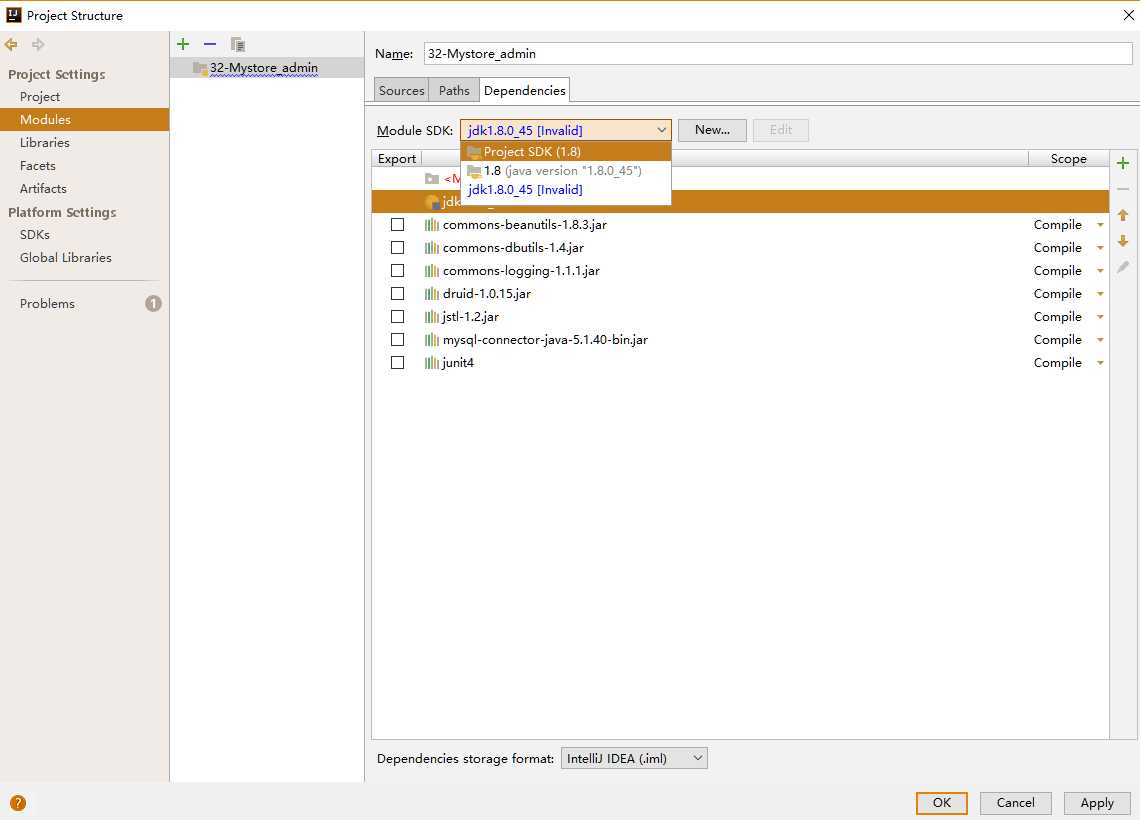Viewport: 1140px width, 820px height.
Task: Open help with the question mark icon
Action: [x=18, y=803]
